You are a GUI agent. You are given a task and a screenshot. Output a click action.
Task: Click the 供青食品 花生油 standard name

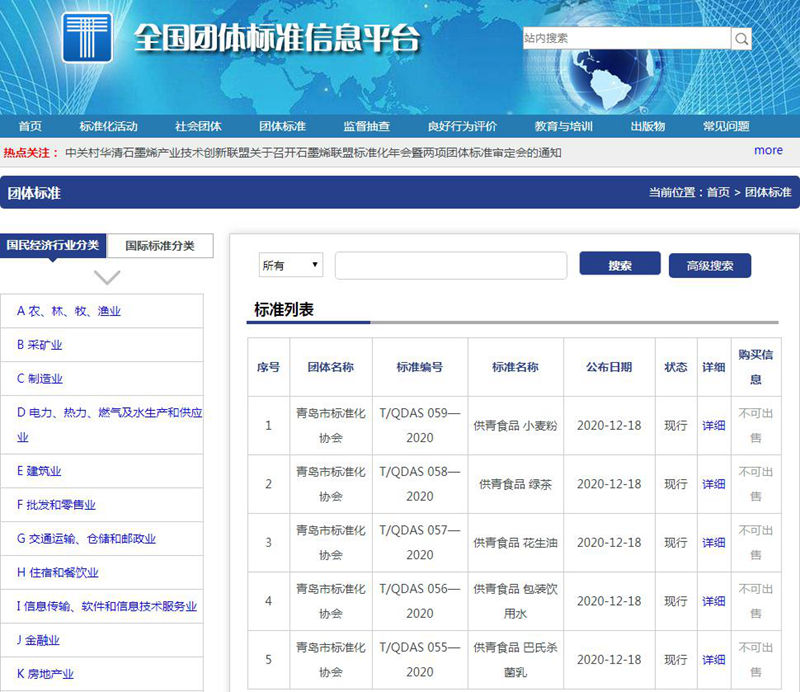tap(515, 542)
